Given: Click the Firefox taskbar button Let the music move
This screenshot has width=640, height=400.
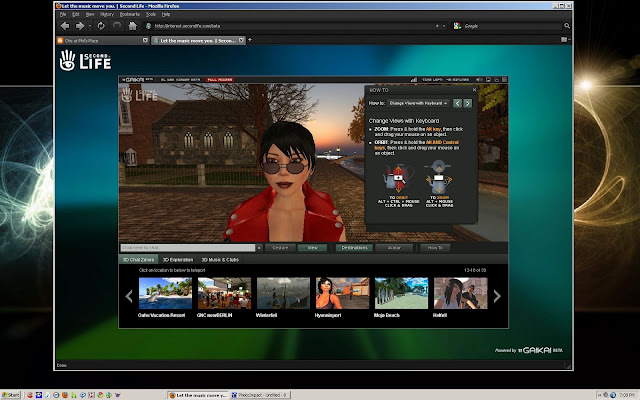Looking at the screenshot, I should tap(198, 395).
